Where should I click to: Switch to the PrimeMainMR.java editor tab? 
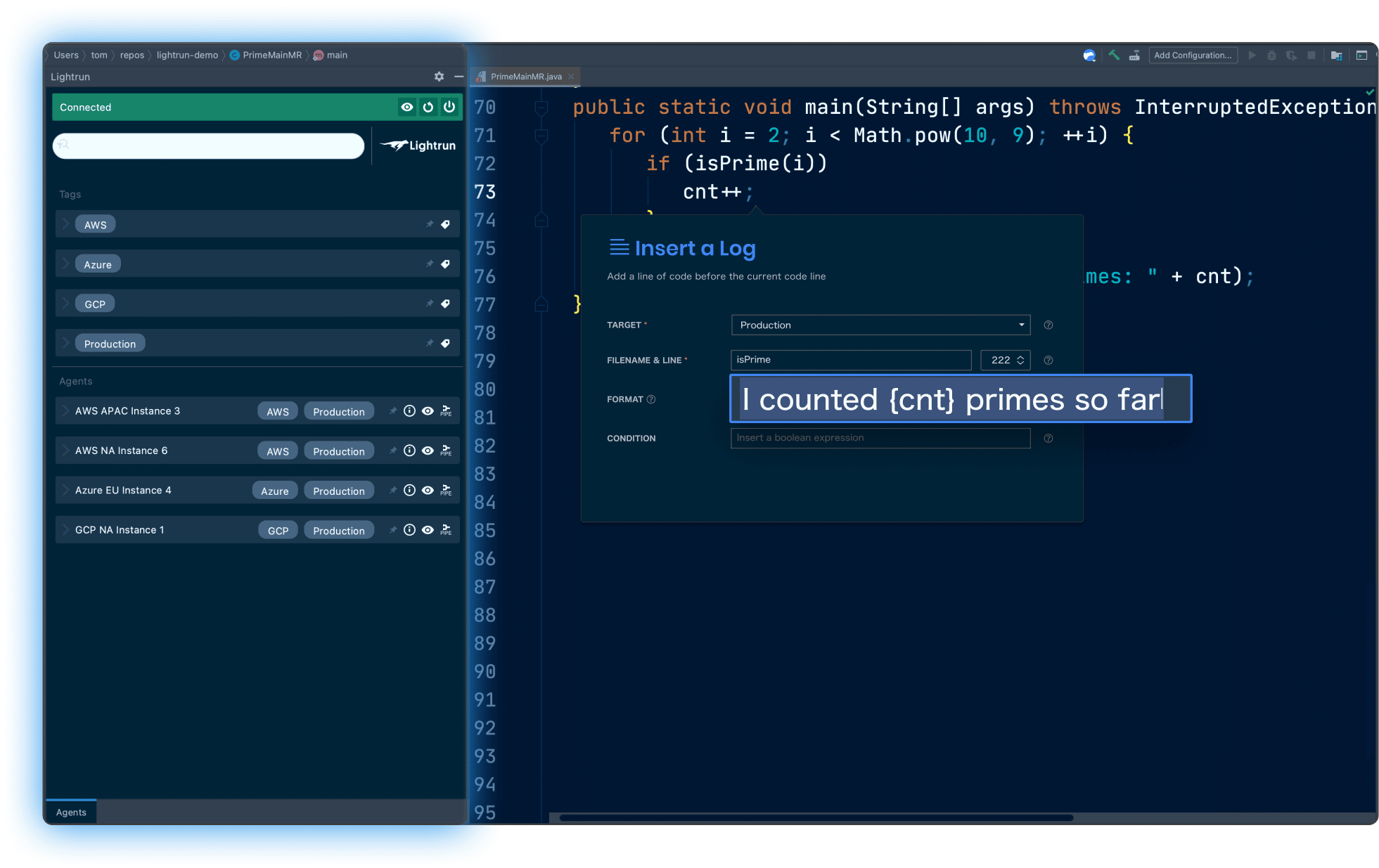[x=525, y=77]
